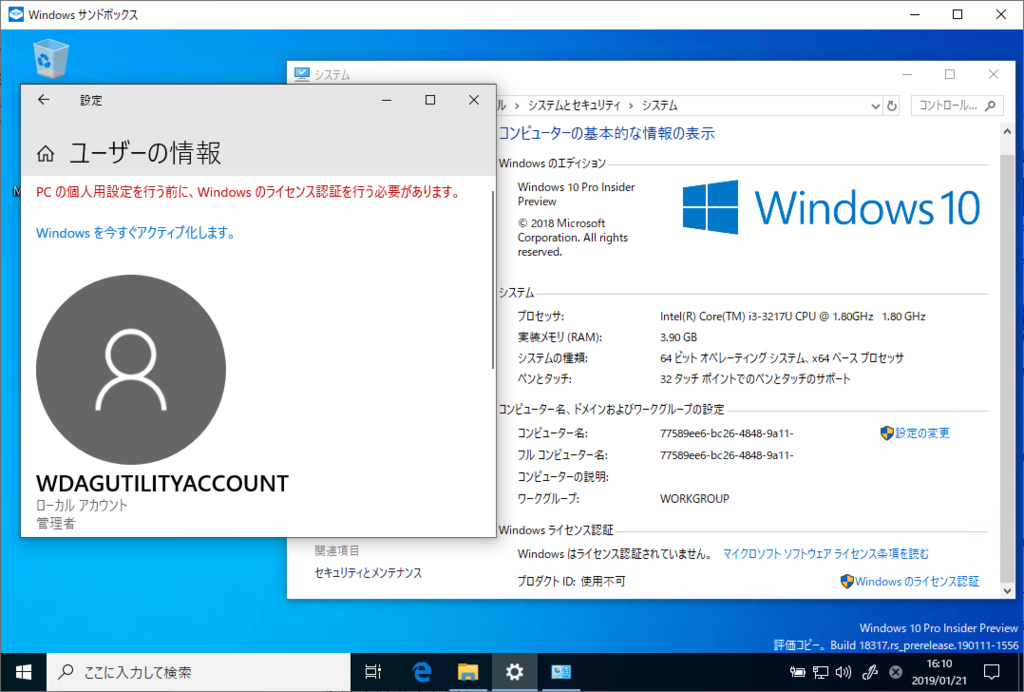Open セキュリティとメンテナンス related link
The height and width of the screenshot is (692, 1024).
368,573
